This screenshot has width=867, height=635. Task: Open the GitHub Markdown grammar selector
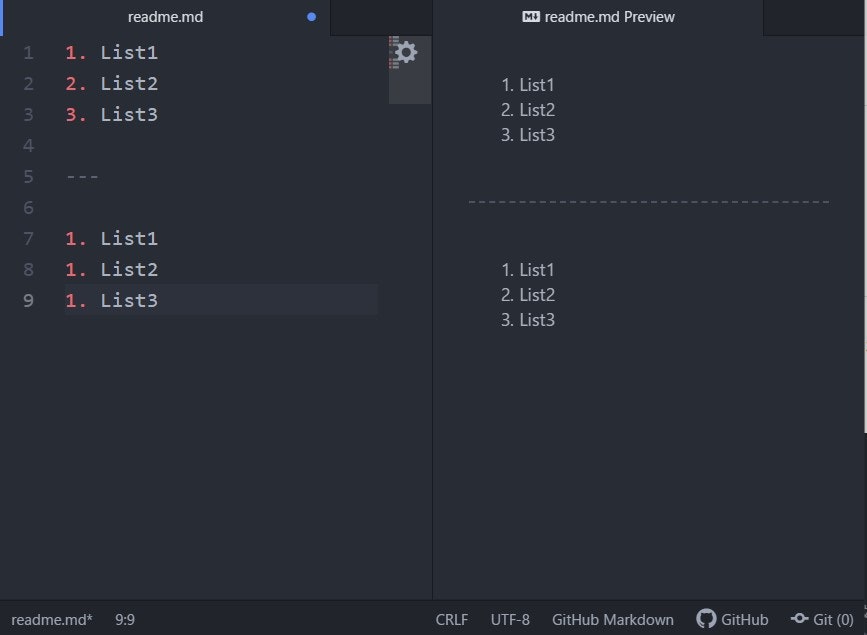click(x=613, y=620)
